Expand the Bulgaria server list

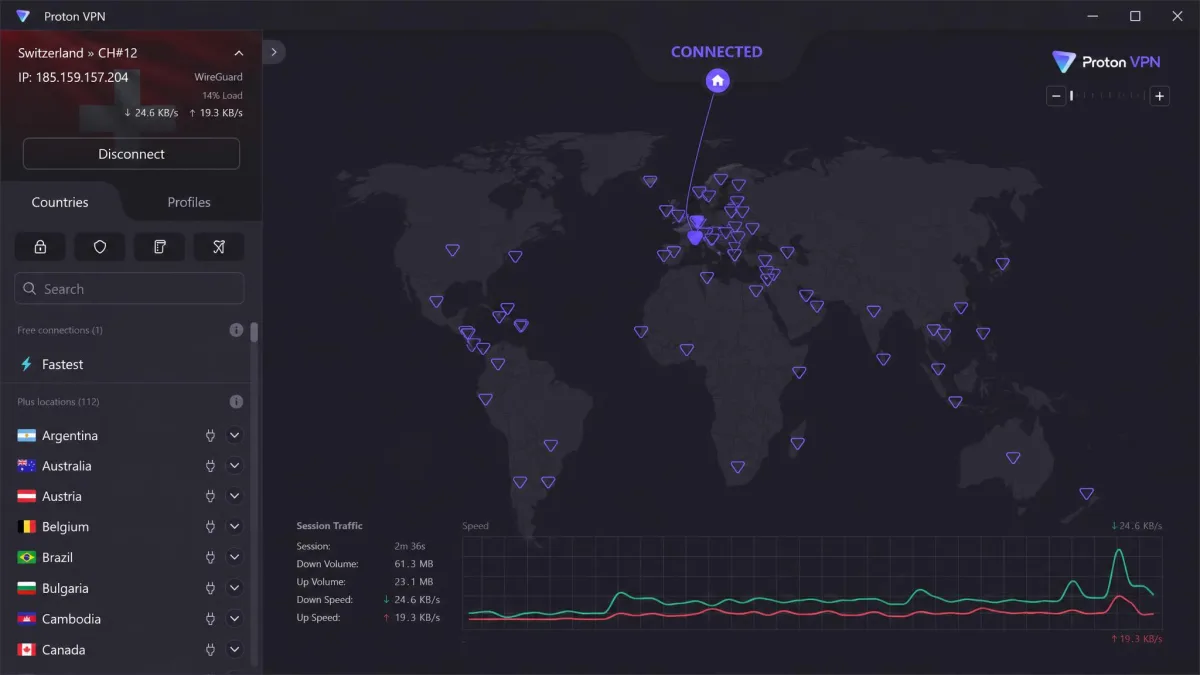point(235,588)
